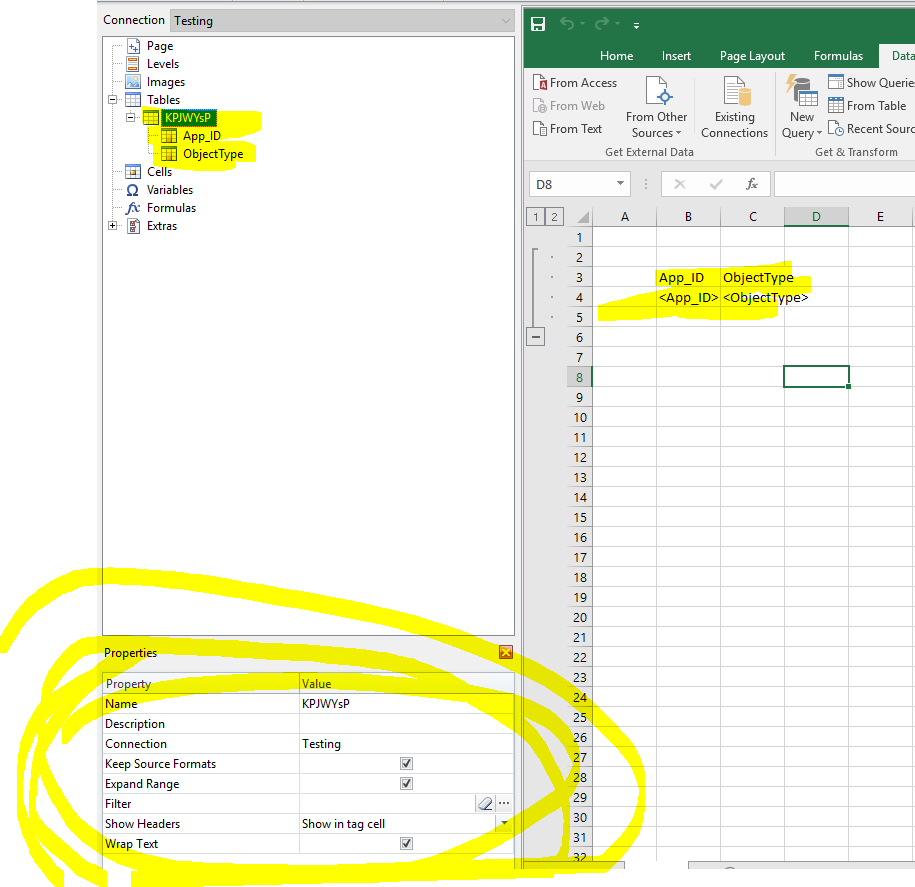Open the New Query icon
The image size is (915, 887).
click(801, 93)
